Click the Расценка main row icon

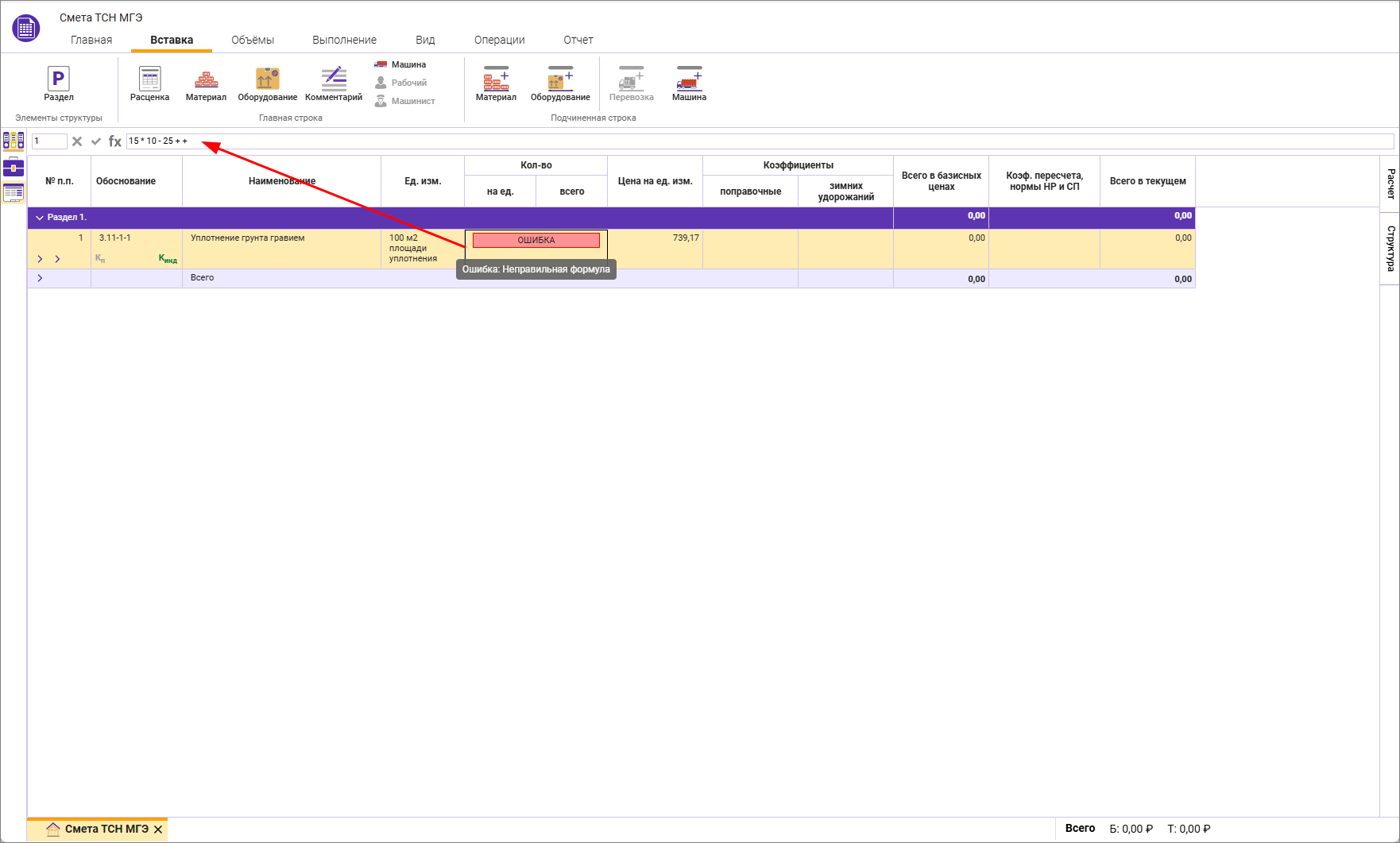[x=149, y=84]
